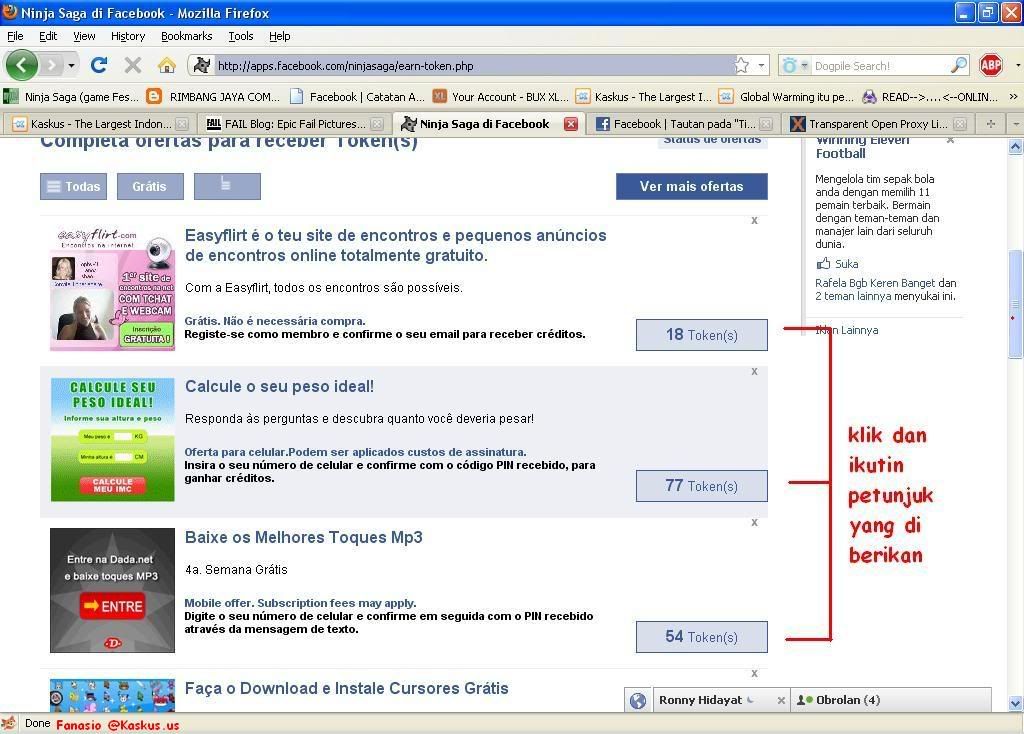1024x734 pixels.
Task: Open the Easyflirt offer title link
Action: (x=396, y=246)
